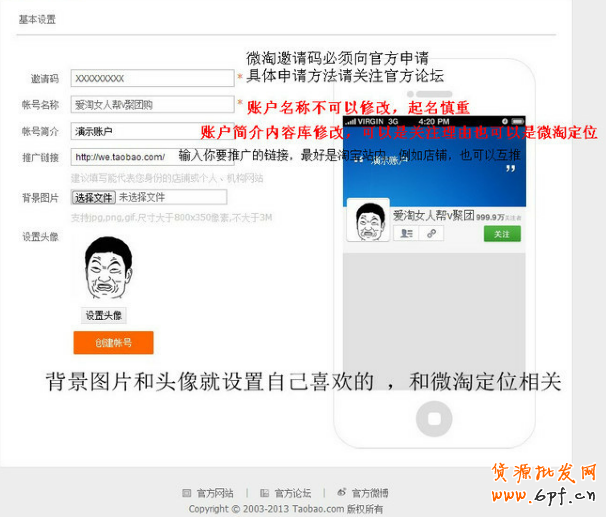Click the 基本设置 section heading

[x=37, y=19]
